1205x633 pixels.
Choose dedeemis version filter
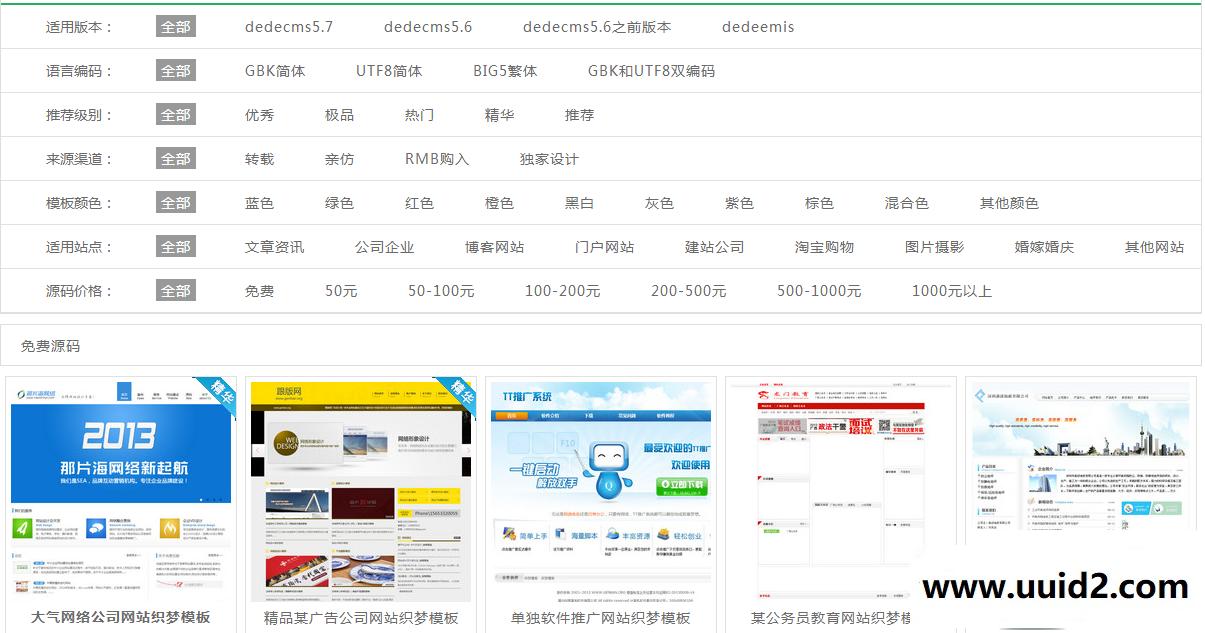[x=757, y=27]
